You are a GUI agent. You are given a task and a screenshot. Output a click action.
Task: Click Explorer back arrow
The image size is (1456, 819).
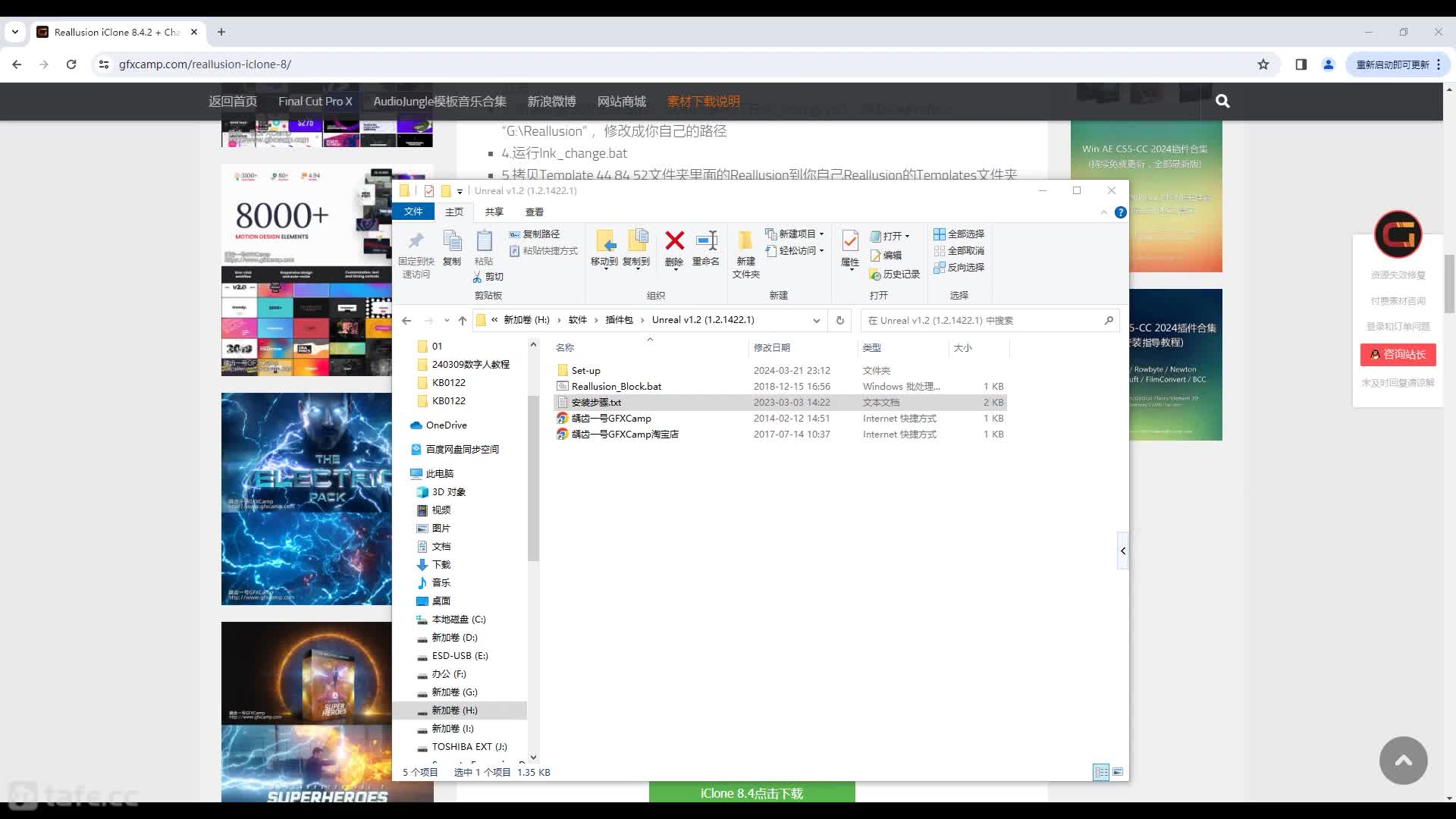tap(406, 320)
